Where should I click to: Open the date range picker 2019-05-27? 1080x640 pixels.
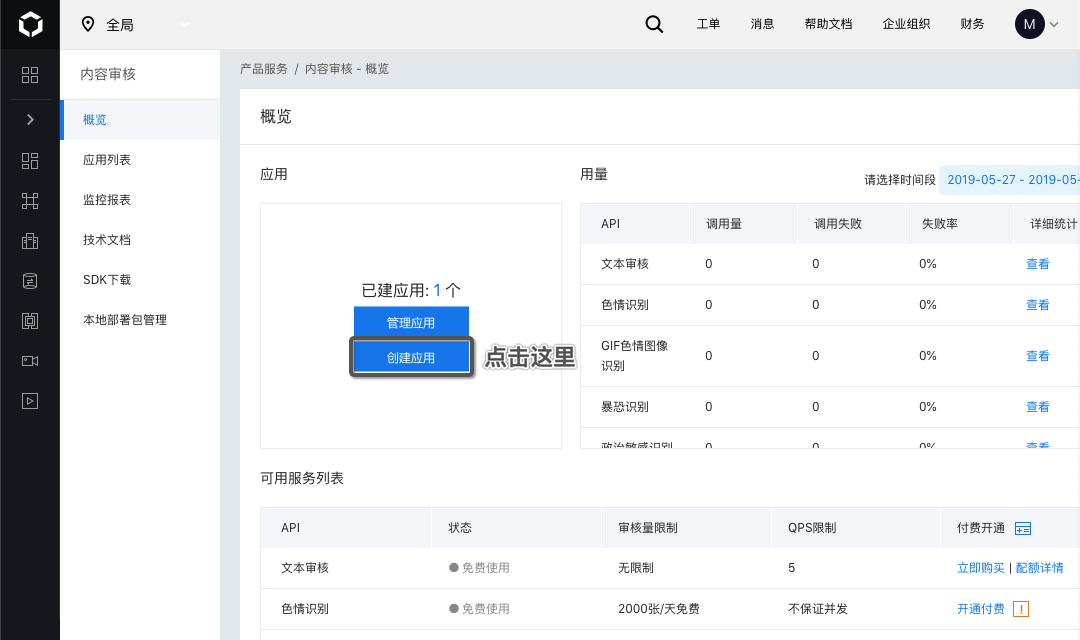[x=1012, y=180]
